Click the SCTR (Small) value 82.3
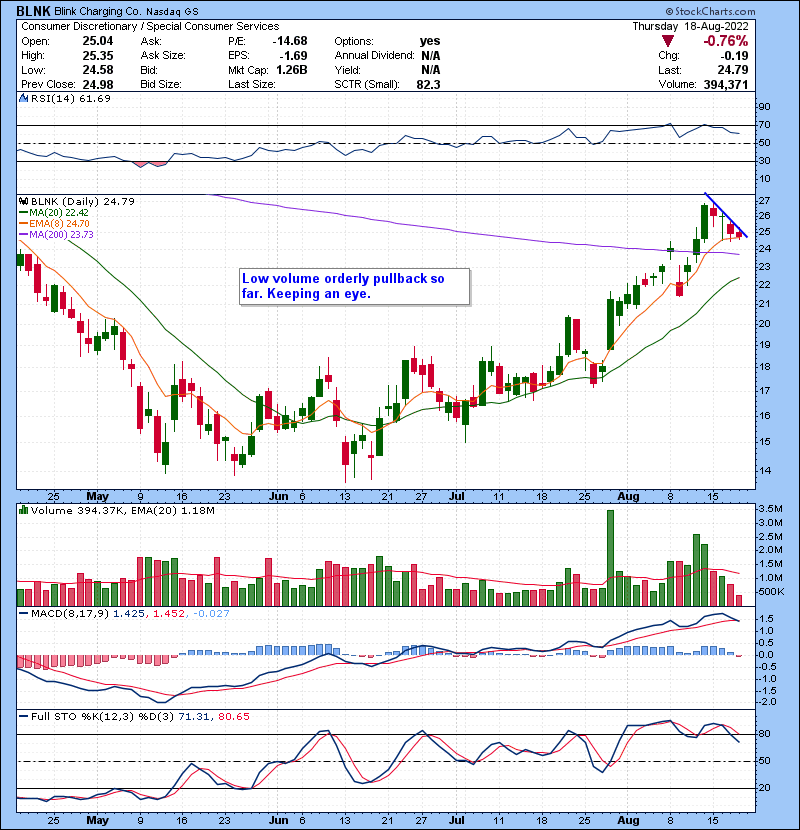The height and width of the screenshot is (830, 800). point(428,84)
